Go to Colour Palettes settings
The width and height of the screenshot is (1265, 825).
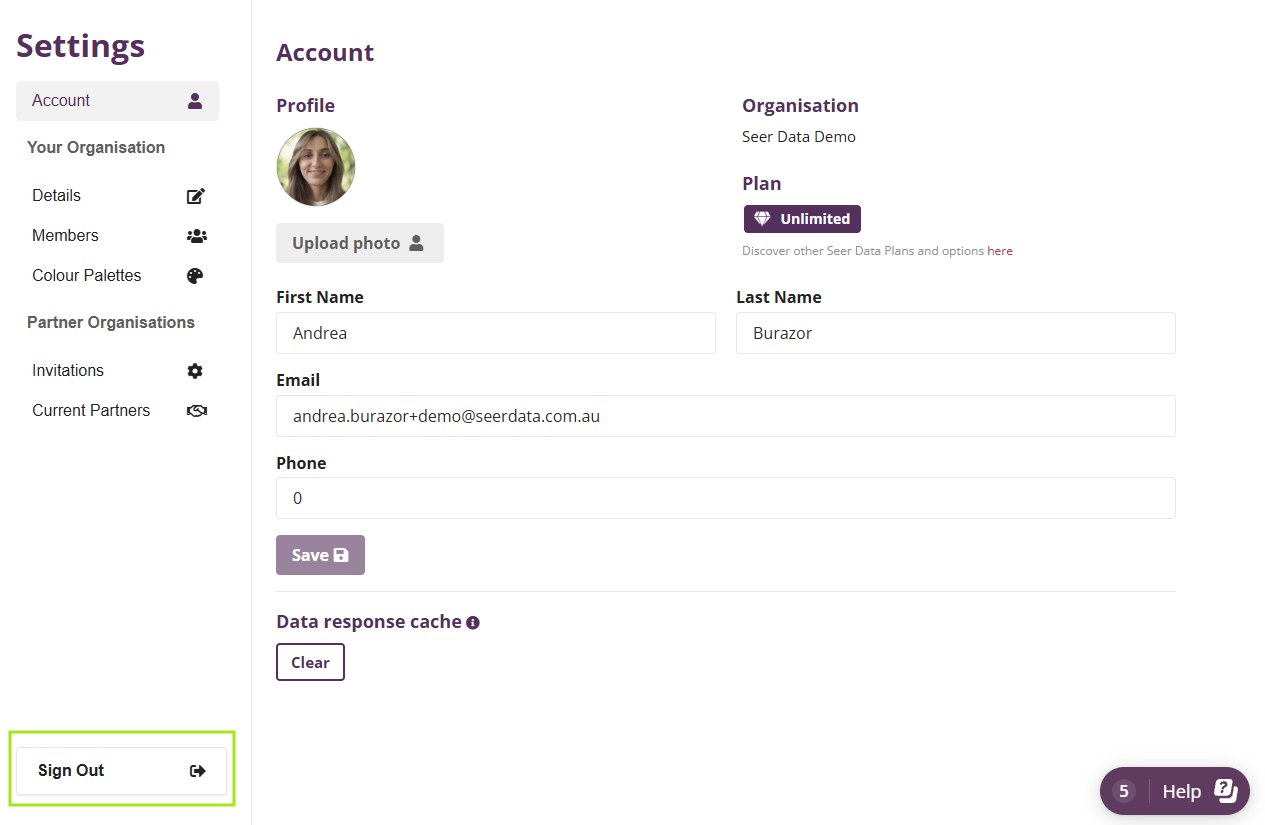87,276
